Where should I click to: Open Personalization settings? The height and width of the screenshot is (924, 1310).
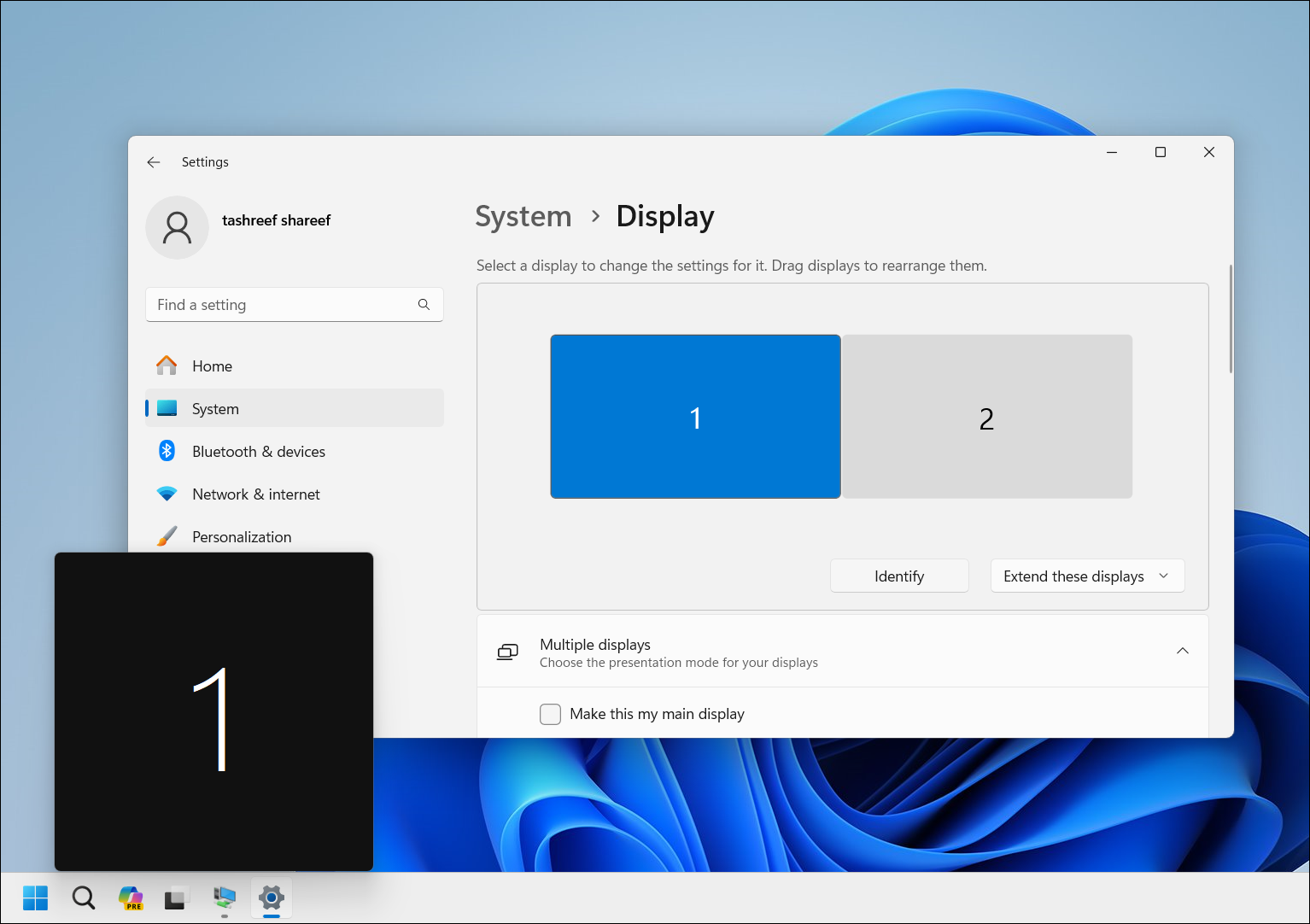242,536
